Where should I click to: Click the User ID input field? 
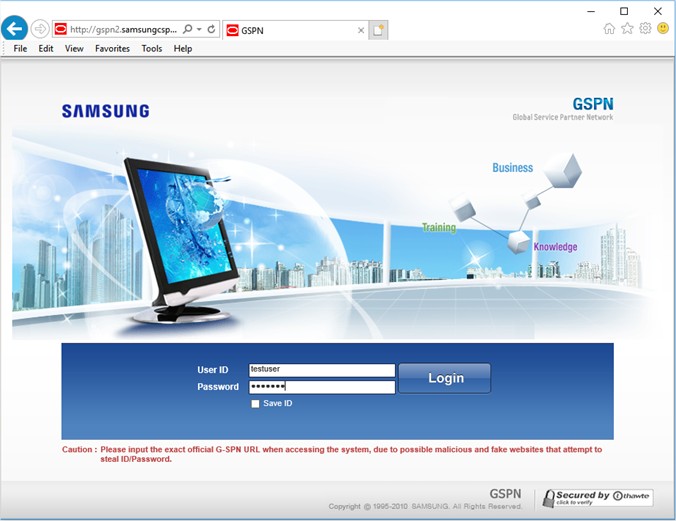click(x=322, y=370)
